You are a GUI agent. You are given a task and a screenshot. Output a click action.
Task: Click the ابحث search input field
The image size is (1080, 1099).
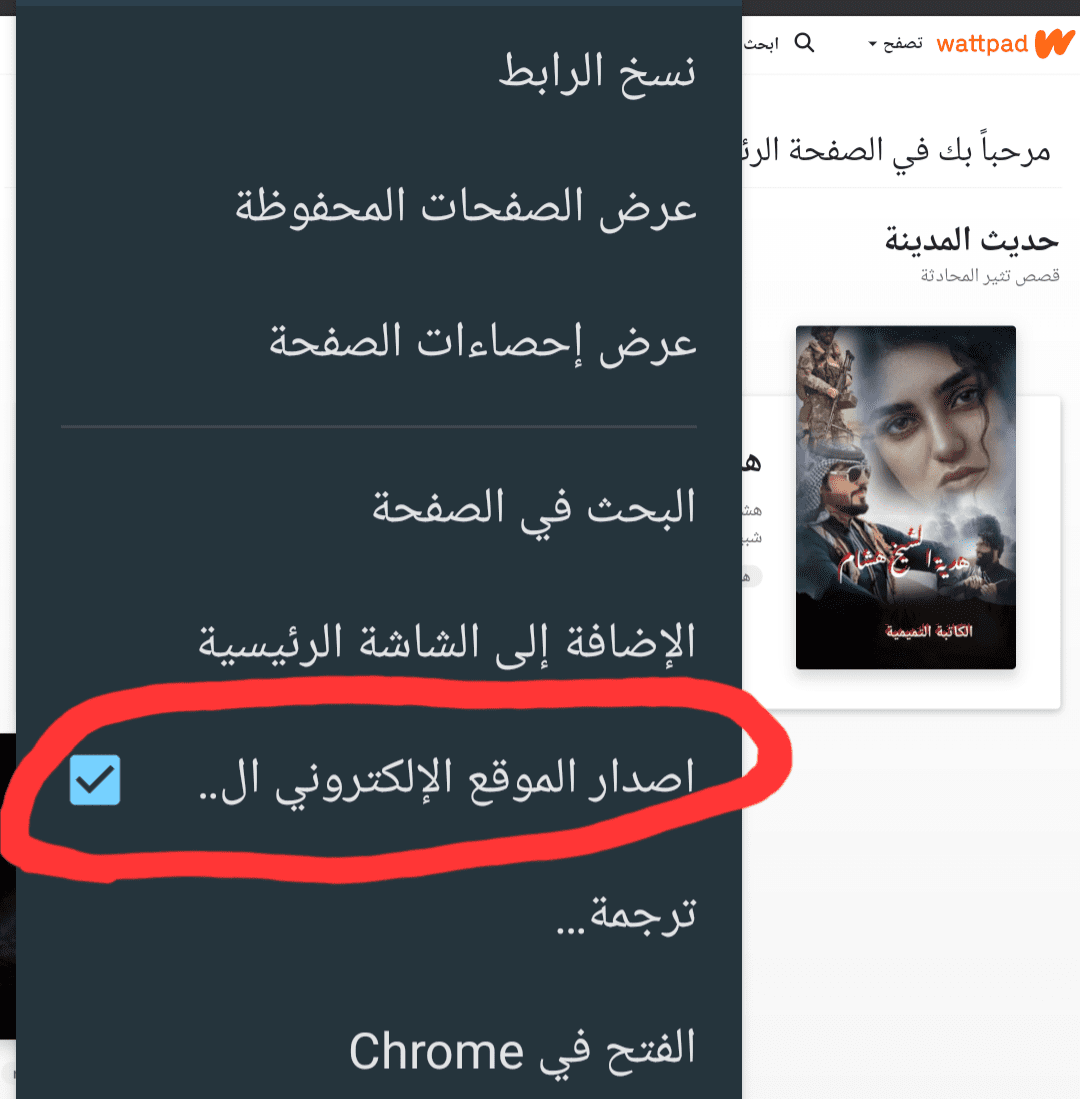point(761,44)
